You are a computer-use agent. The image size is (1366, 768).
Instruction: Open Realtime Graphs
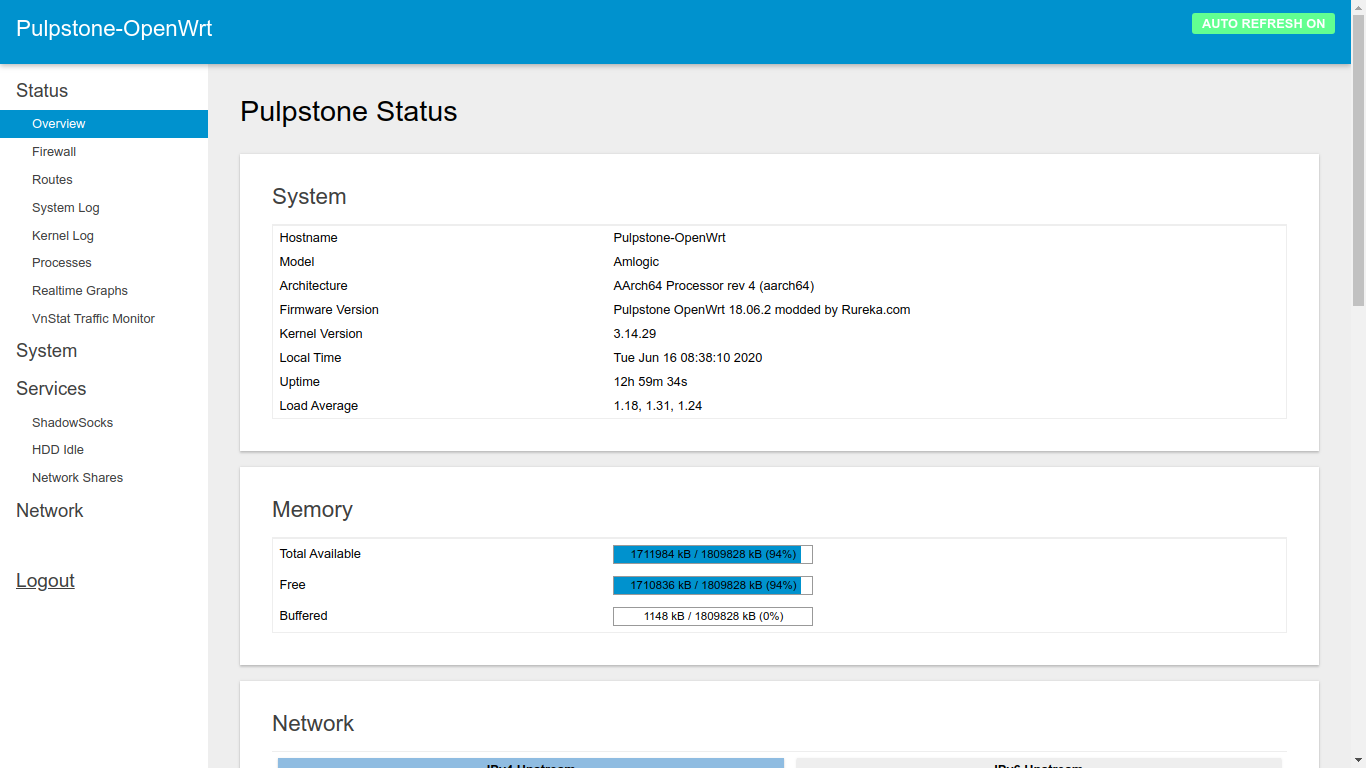(80, 291)
